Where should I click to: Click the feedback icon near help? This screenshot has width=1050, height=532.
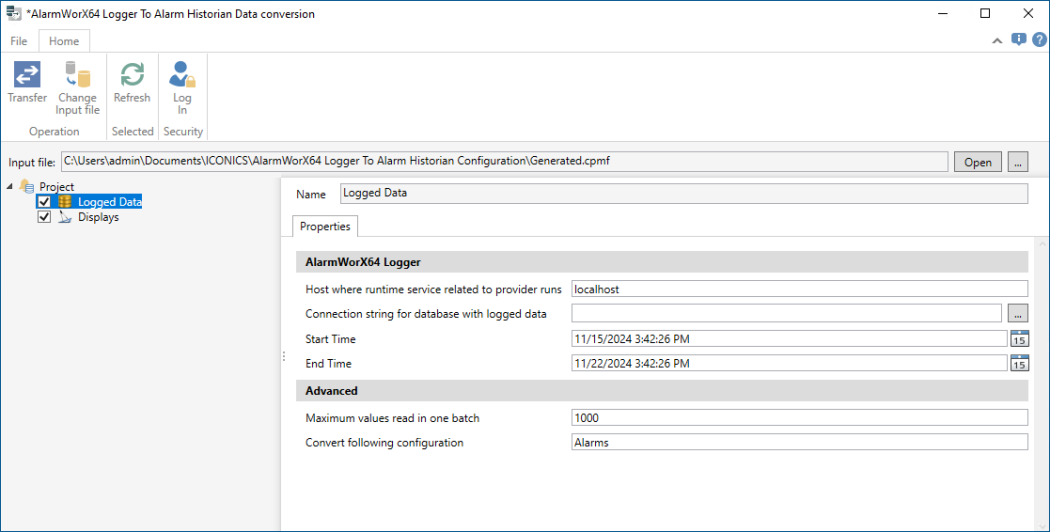tap(1018, 40)
